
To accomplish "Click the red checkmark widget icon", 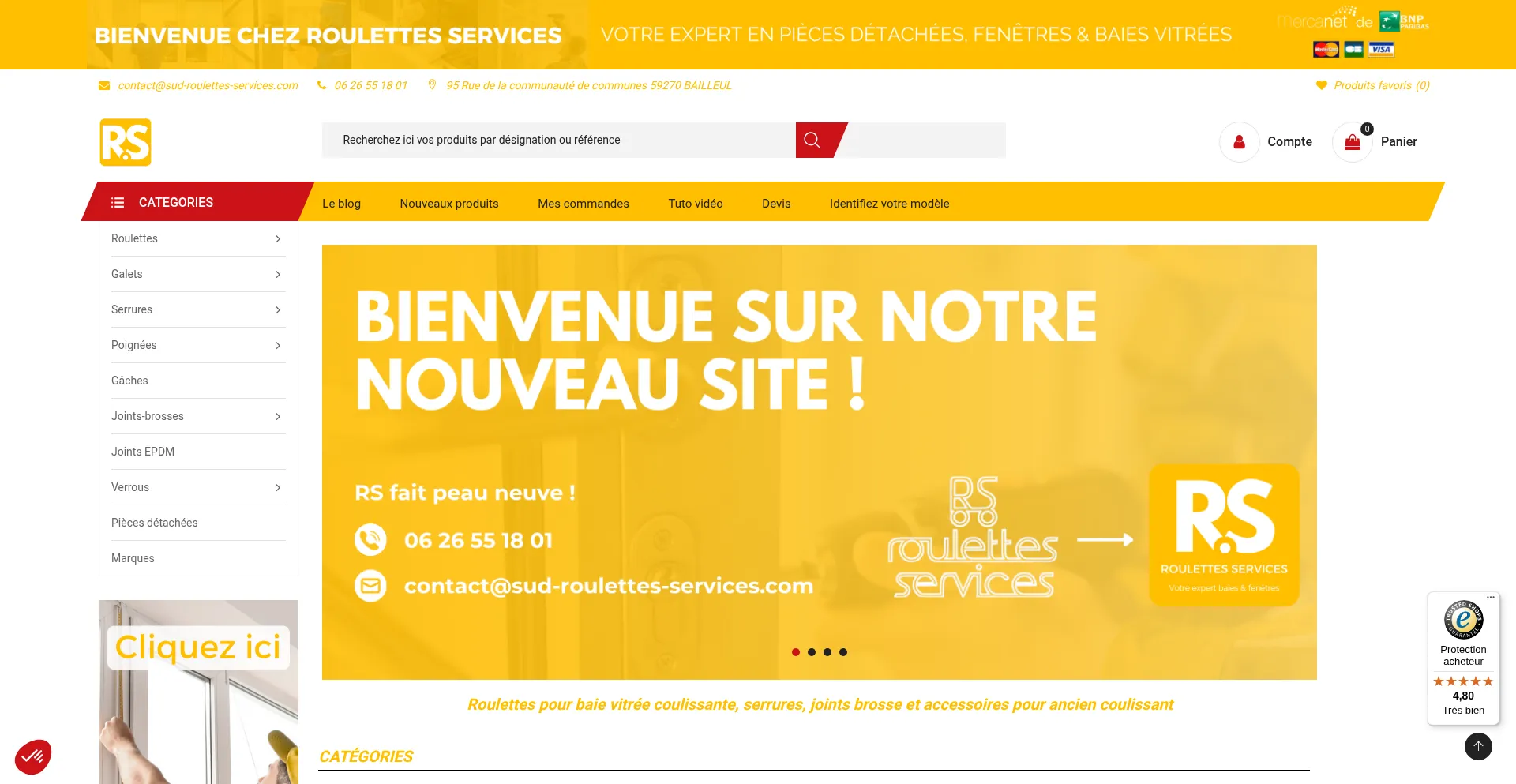I will click(33, 757).
